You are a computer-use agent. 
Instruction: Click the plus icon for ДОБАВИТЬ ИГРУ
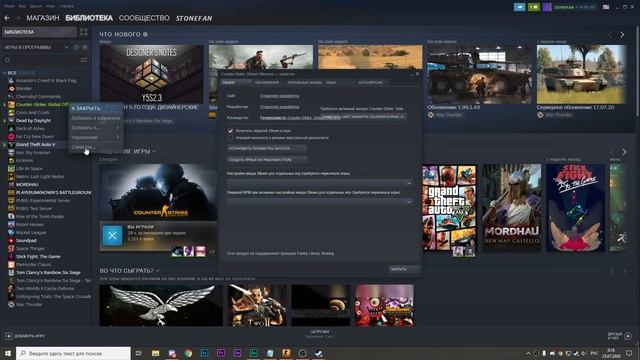click(9, 336)
